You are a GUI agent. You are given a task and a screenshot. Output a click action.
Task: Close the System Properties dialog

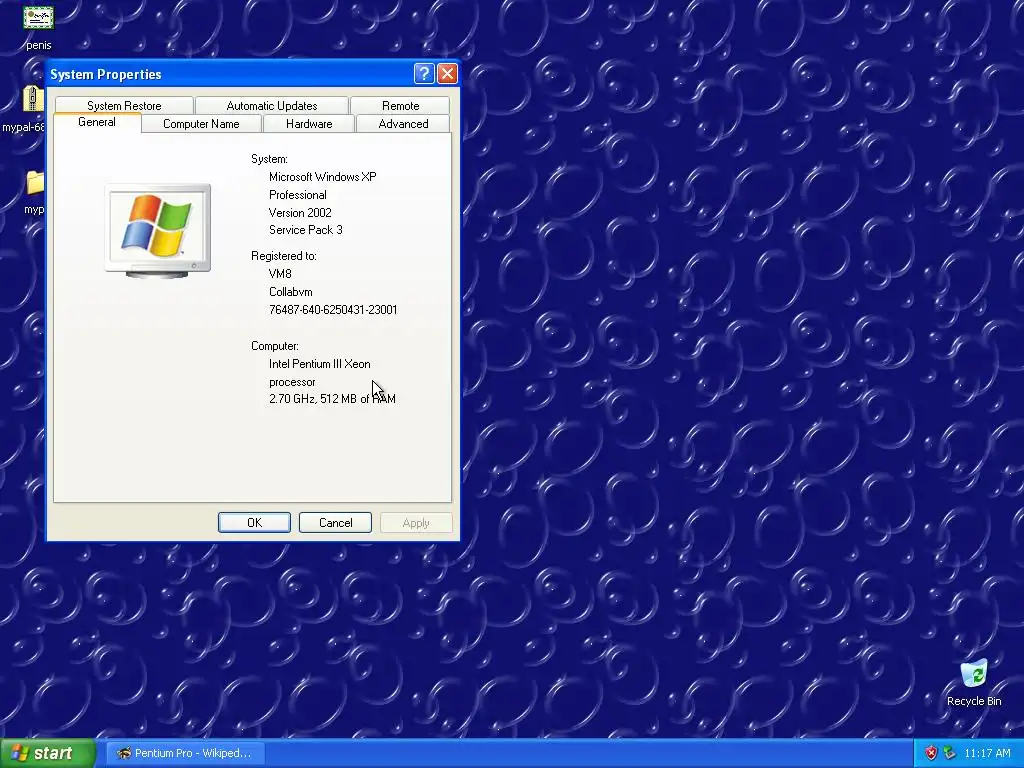(x=447, y=73)
